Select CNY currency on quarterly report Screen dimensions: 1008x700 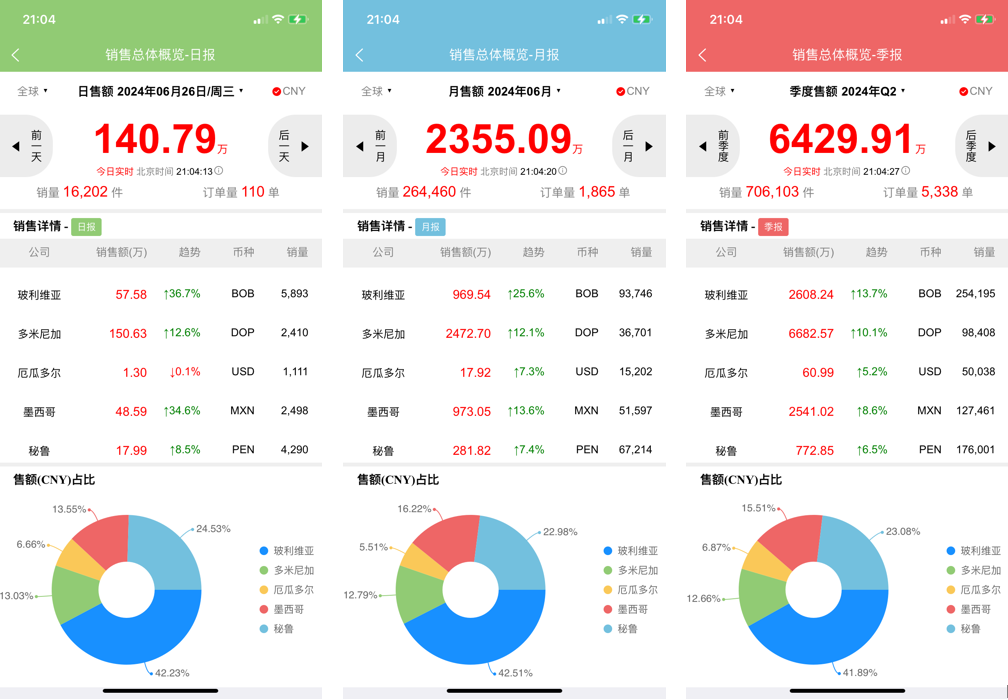[976, 91]
